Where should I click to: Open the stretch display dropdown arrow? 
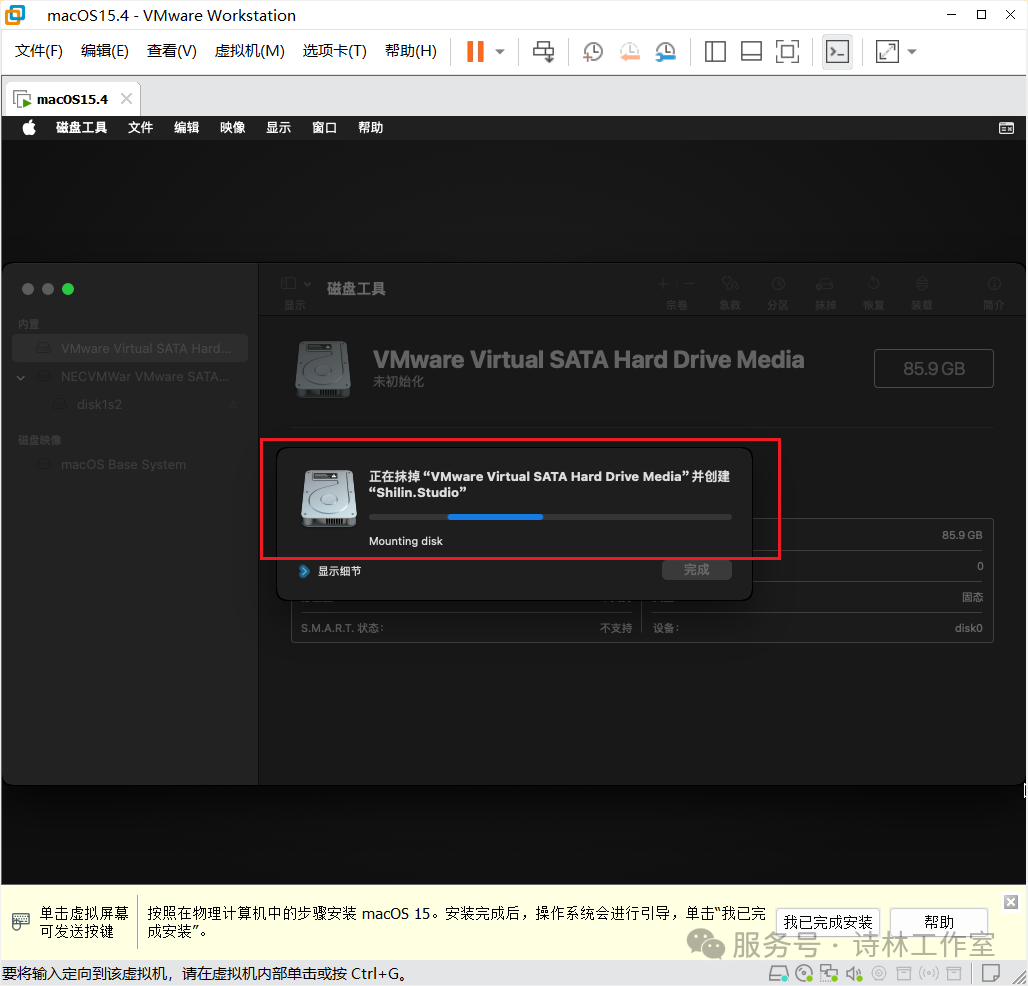click(x=912, y=52)
